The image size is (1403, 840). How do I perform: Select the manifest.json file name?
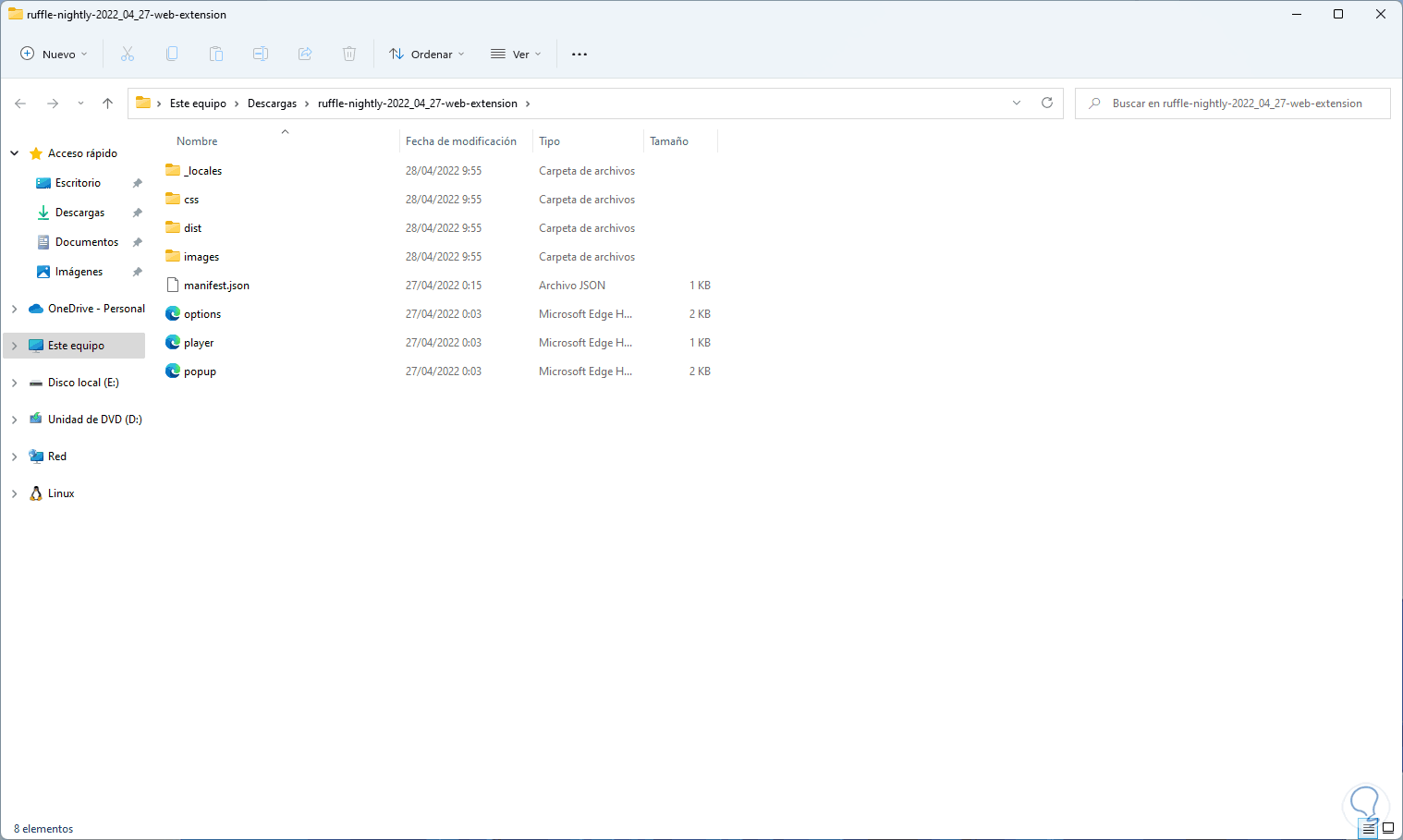click(x=216, y=286)
